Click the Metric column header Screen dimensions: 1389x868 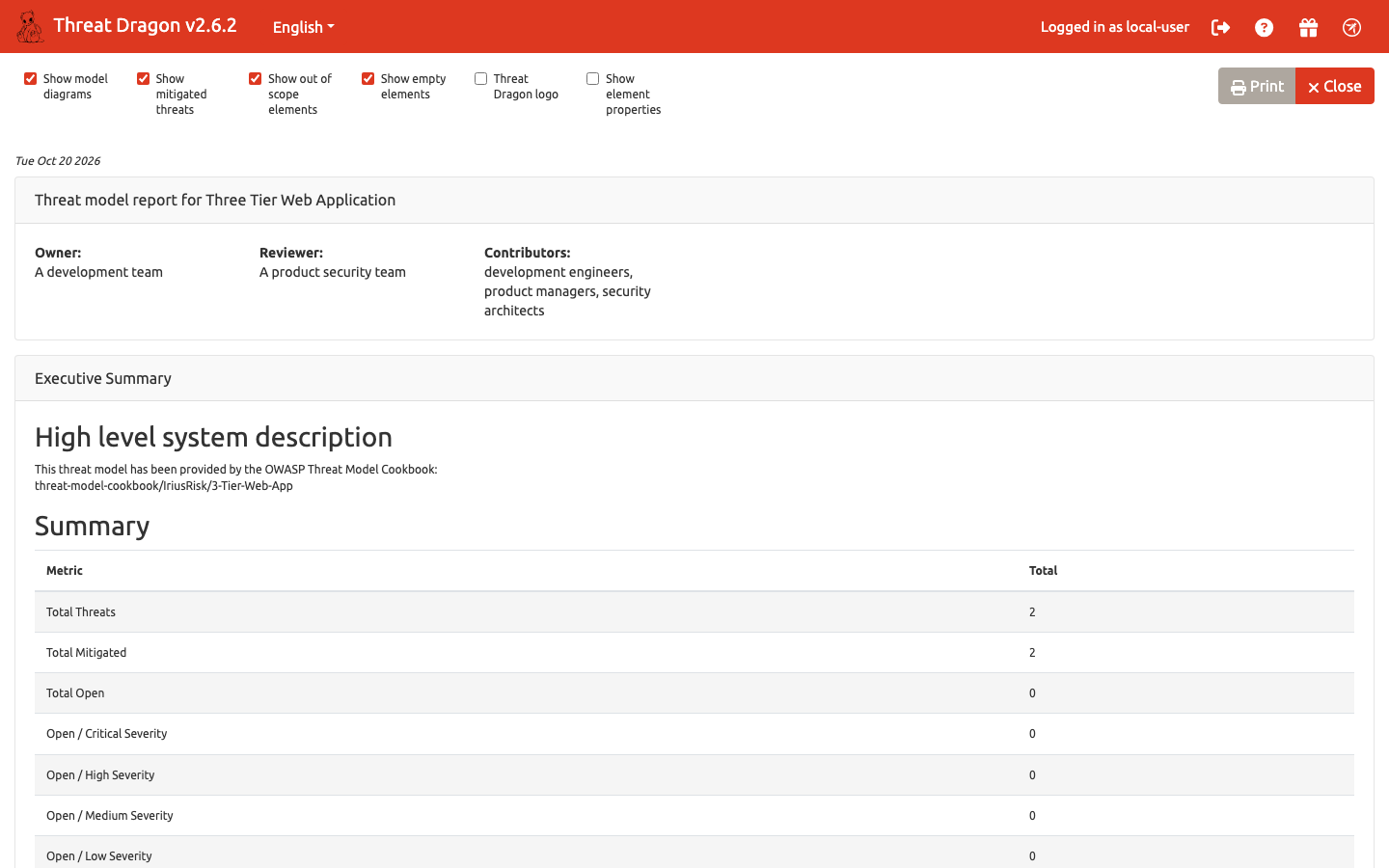[65, 571]
